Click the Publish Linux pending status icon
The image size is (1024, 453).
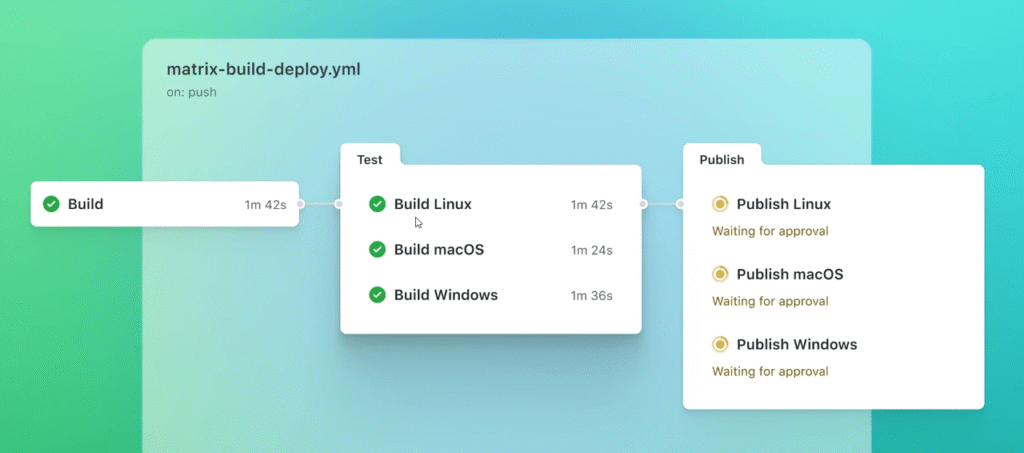720,204
